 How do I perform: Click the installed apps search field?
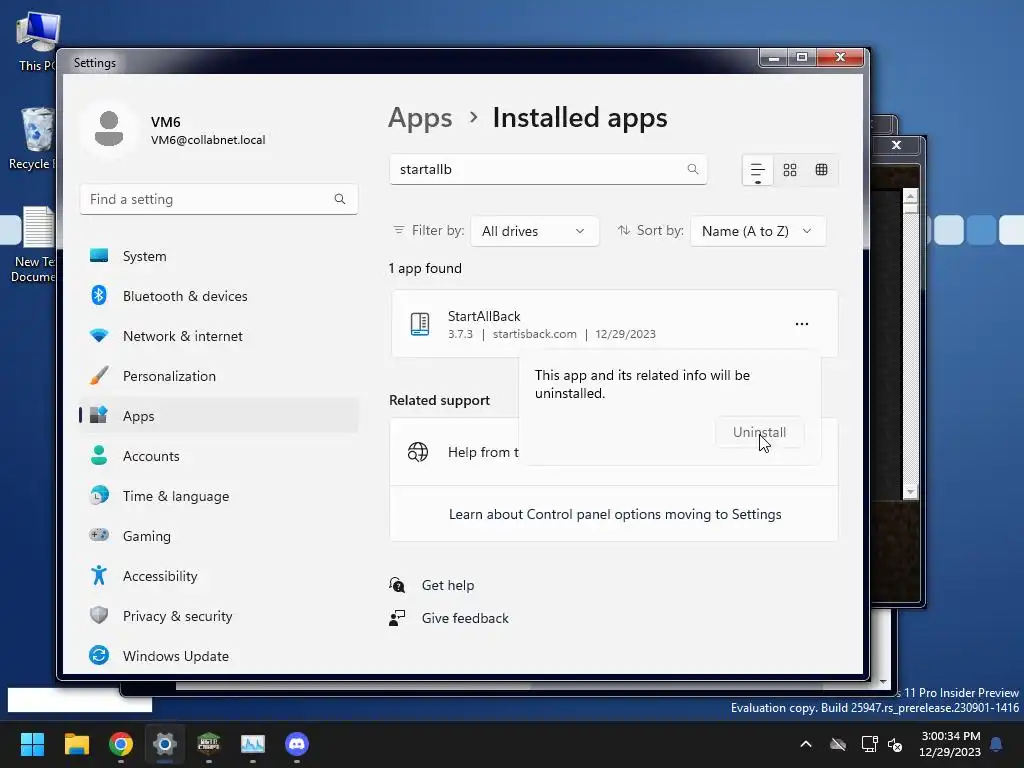click(548, 169)
